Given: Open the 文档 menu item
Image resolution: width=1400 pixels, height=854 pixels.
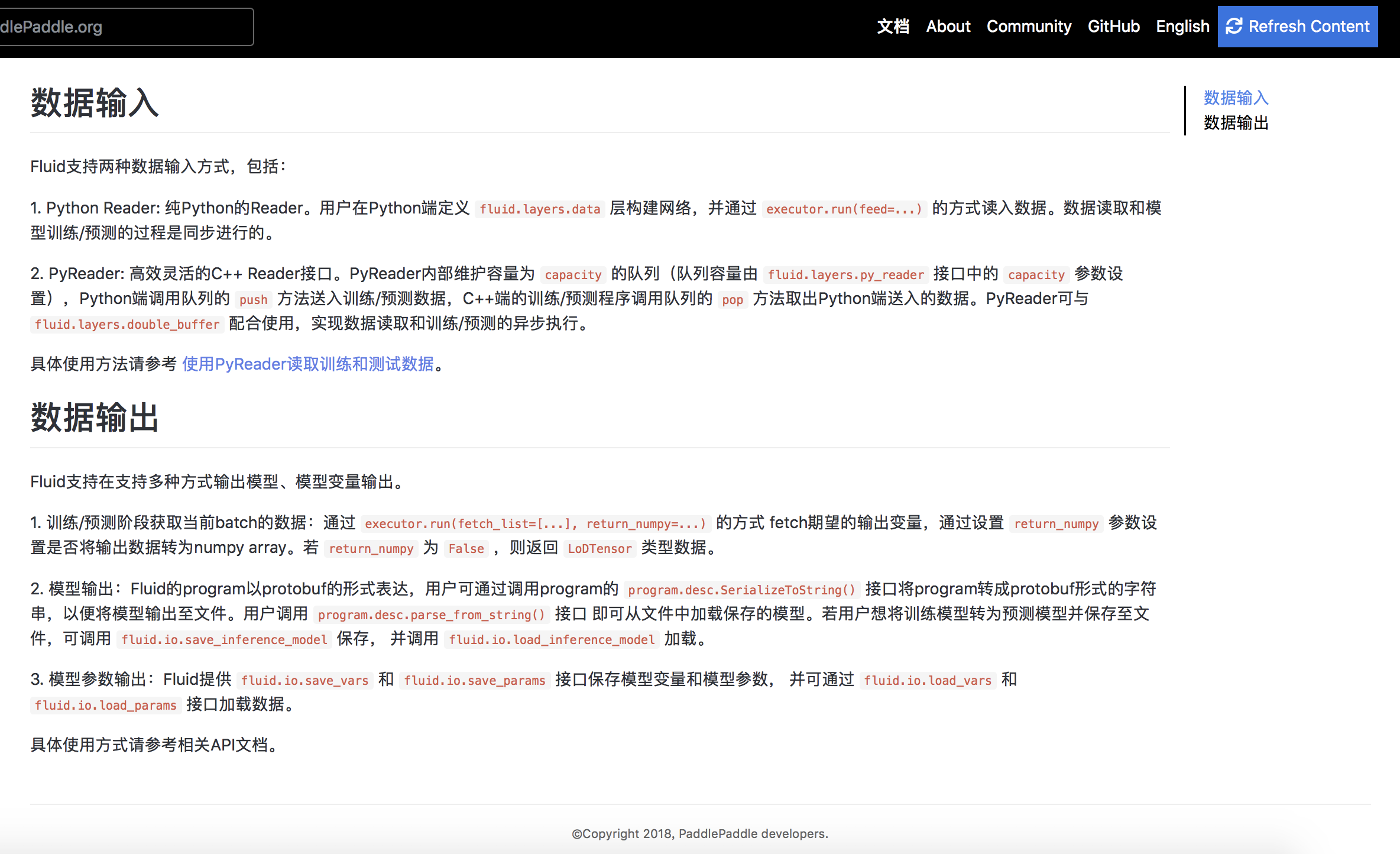Looking at the screenshot, I should 893,27.
